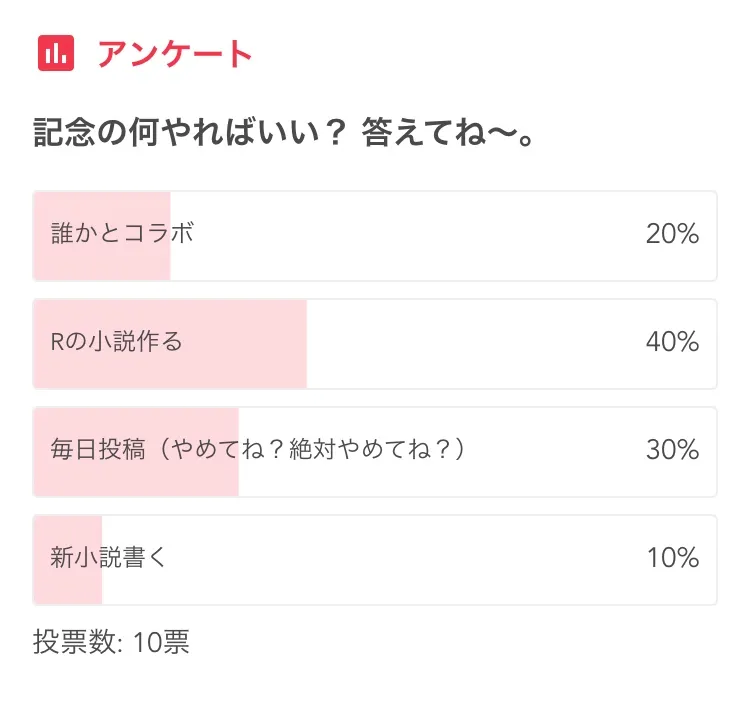The height and width of the screenshot is (719, 750).
Task: Click the 20% result percentage
Action: click(x=671, y=235)
